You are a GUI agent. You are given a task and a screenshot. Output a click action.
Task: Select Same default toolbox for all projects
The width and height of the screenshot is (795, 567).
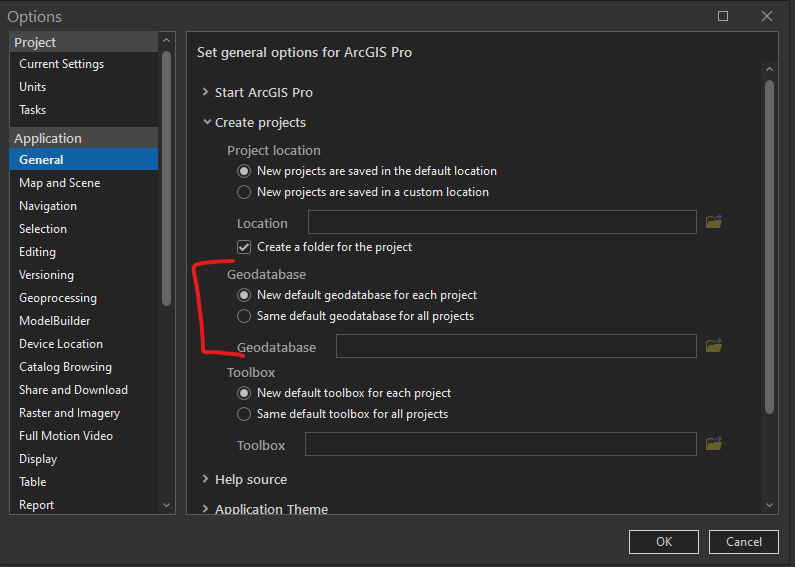point(244,414)
